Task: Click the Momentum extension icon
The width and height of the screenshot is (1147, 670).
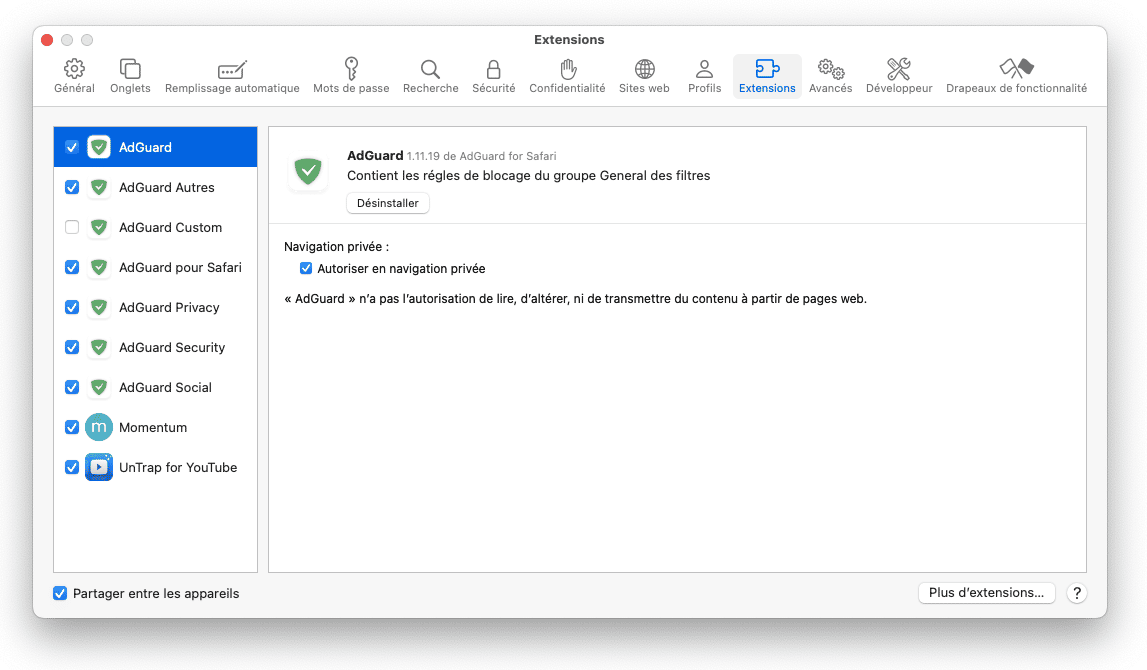Action: click(99, 427)
